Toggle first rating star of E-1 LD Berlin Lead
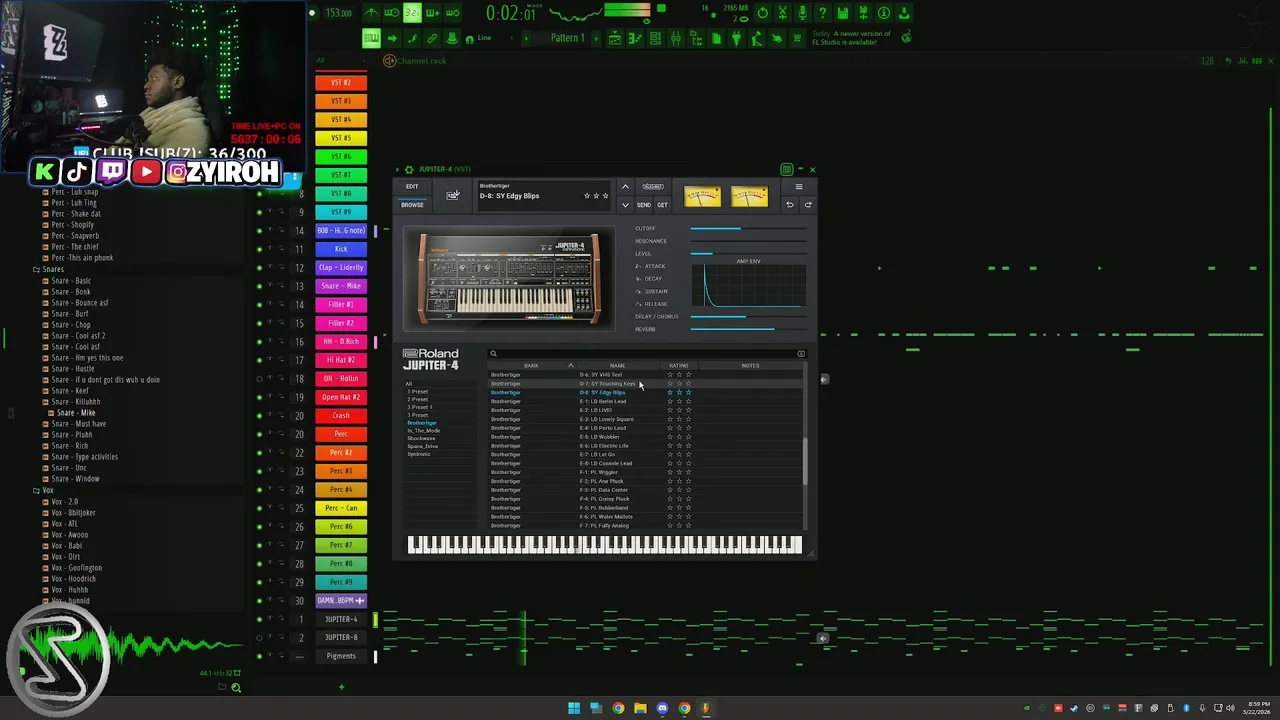Image resolution: width=1280 pixels, height=720 pixels. pos(670,401)
